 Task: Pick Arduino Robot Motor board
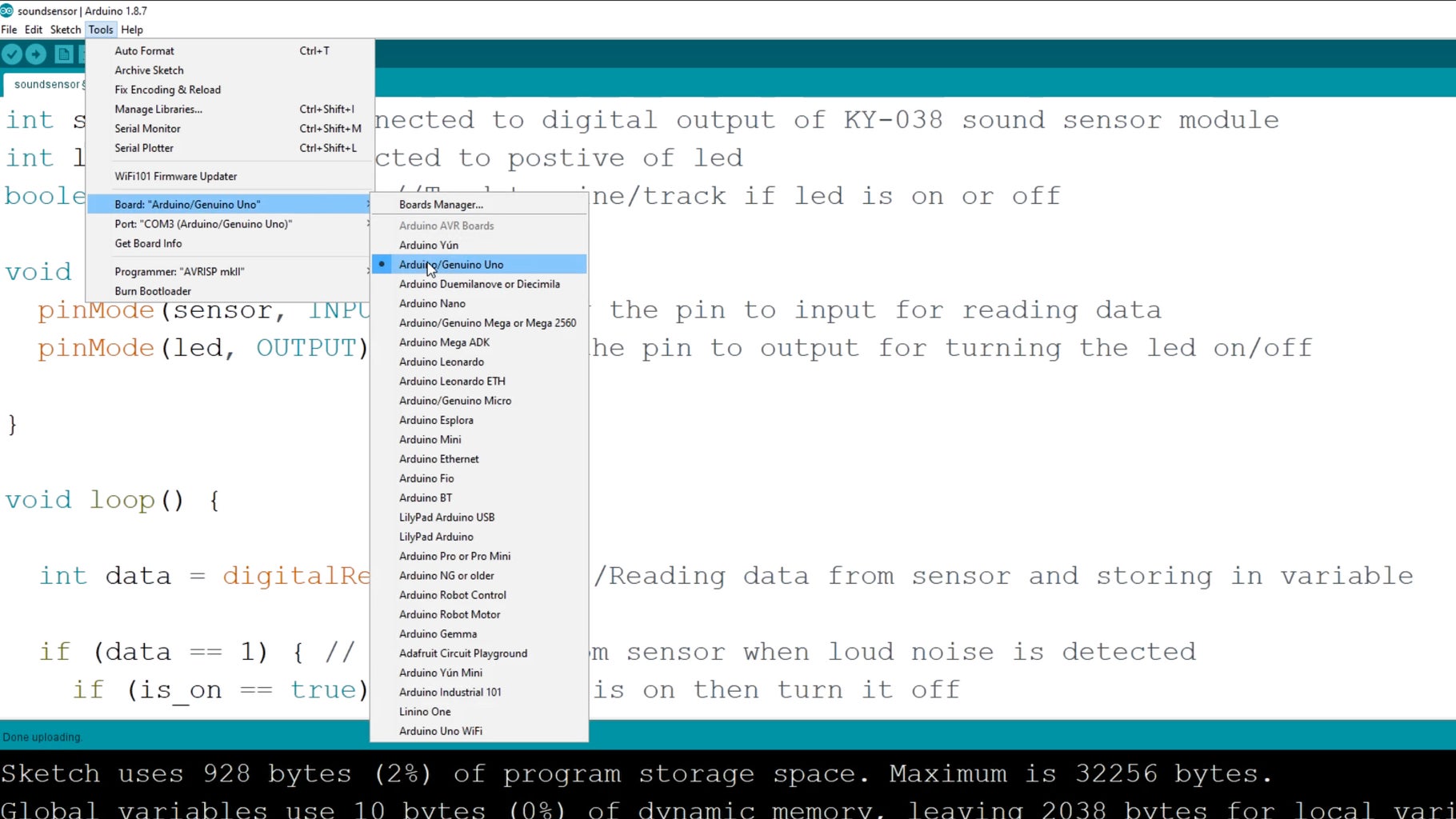(x=479, y=614)
